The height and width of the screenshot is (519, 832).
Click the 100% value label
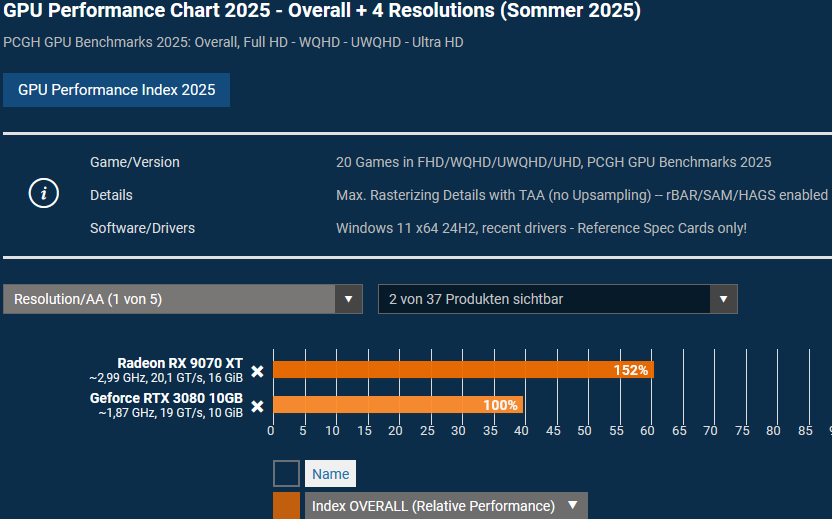(x=500, y=405)
